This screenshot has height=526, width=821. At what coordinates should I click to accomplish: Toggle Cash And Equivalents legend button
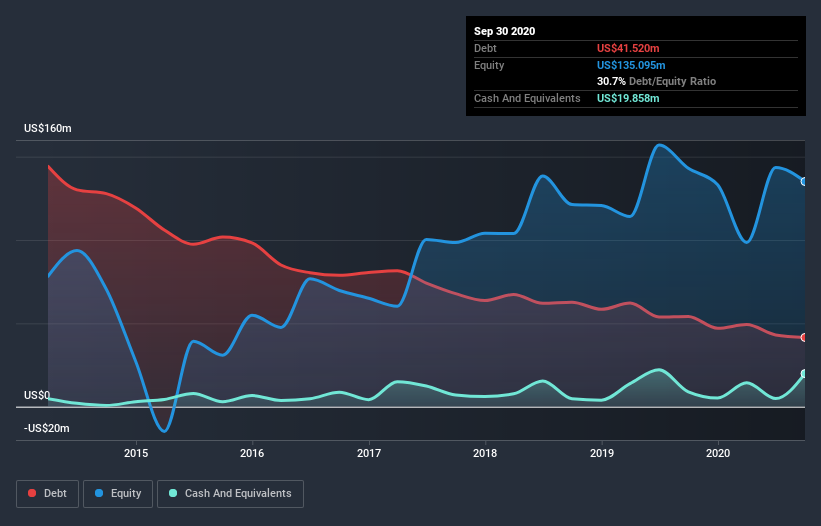pos(230,494)
